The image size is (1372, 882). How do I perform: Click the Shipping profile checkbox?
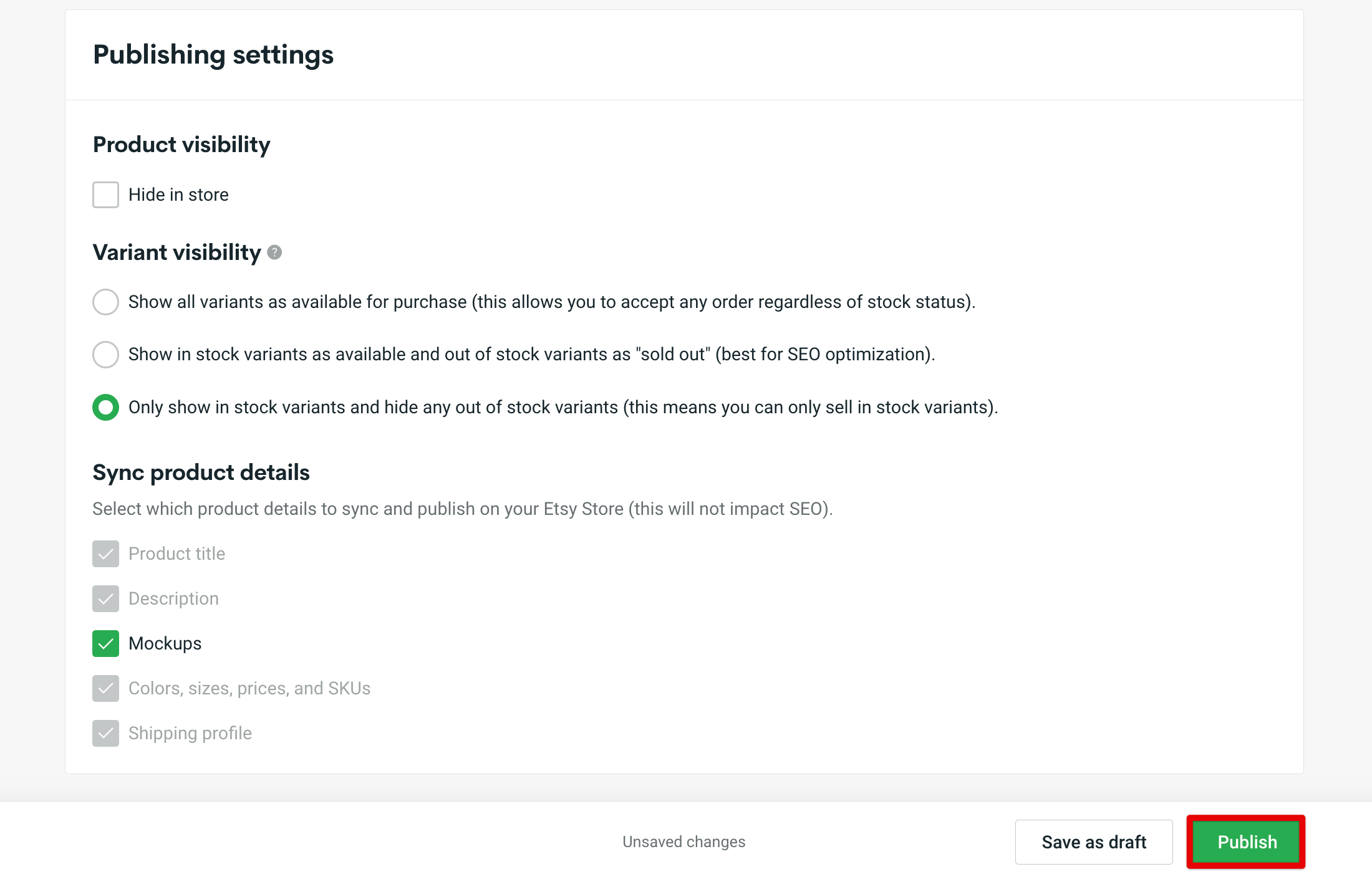pyautogui.click(x=105, y=733)
